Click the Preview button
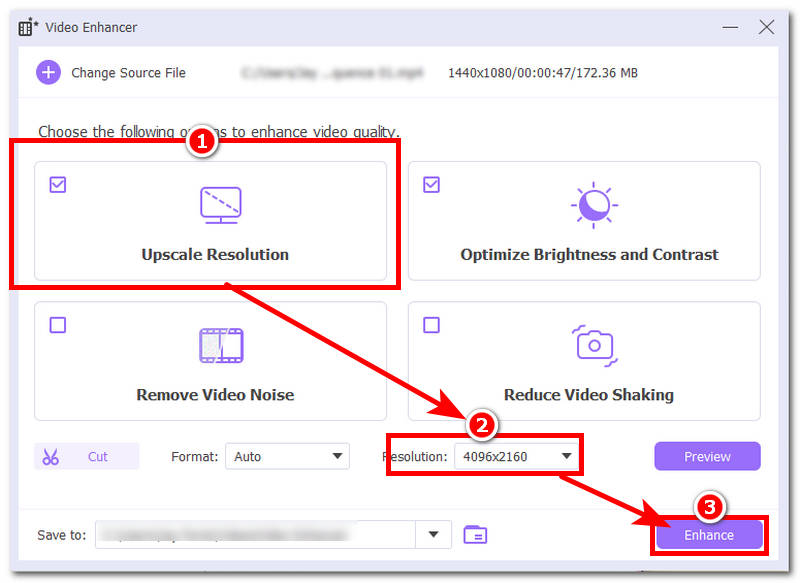The height and width of the screenshot is (583, 800). (707, 456)
